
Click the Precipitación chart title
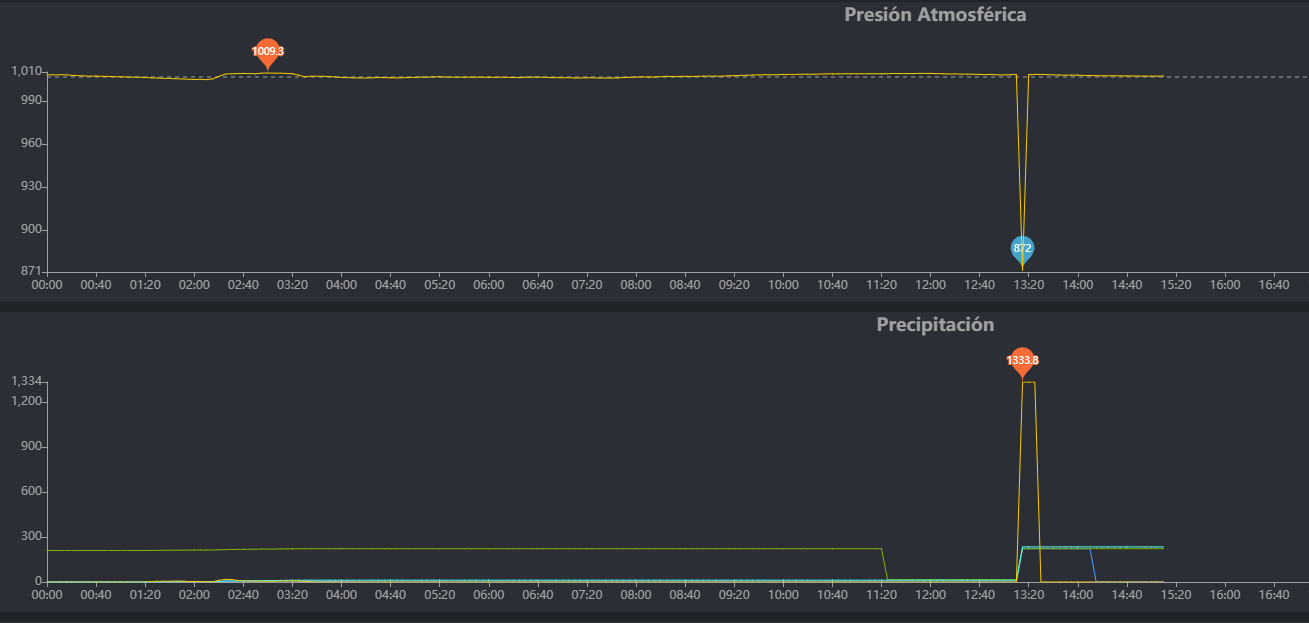click(x=935, y=325)
